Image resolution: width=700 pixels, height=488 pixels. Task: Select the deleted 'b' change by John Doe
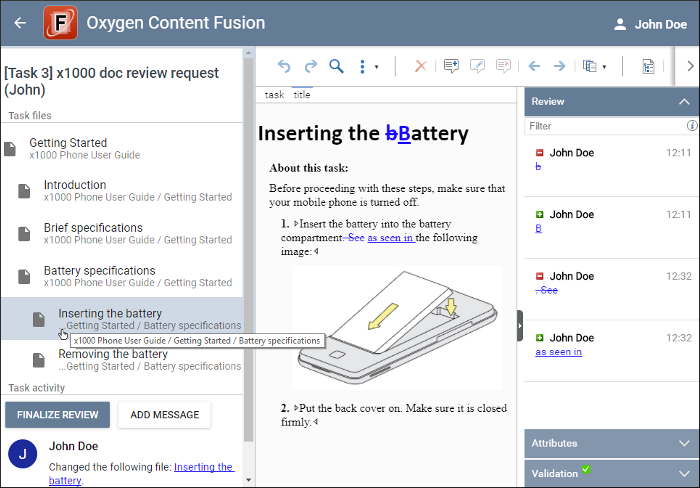pos(612,166)
